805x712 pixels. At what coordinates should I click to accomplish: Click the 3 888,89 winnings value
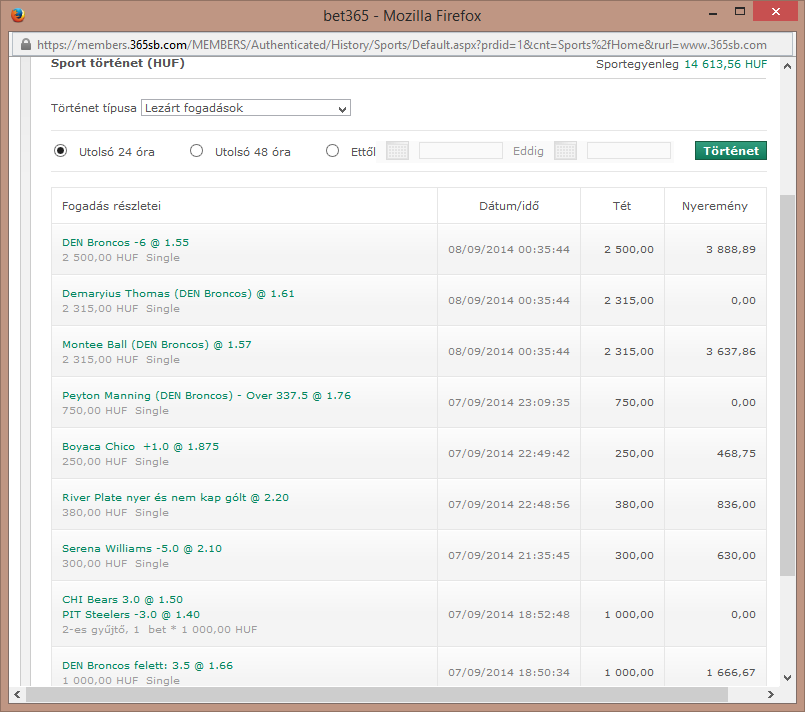731,249
